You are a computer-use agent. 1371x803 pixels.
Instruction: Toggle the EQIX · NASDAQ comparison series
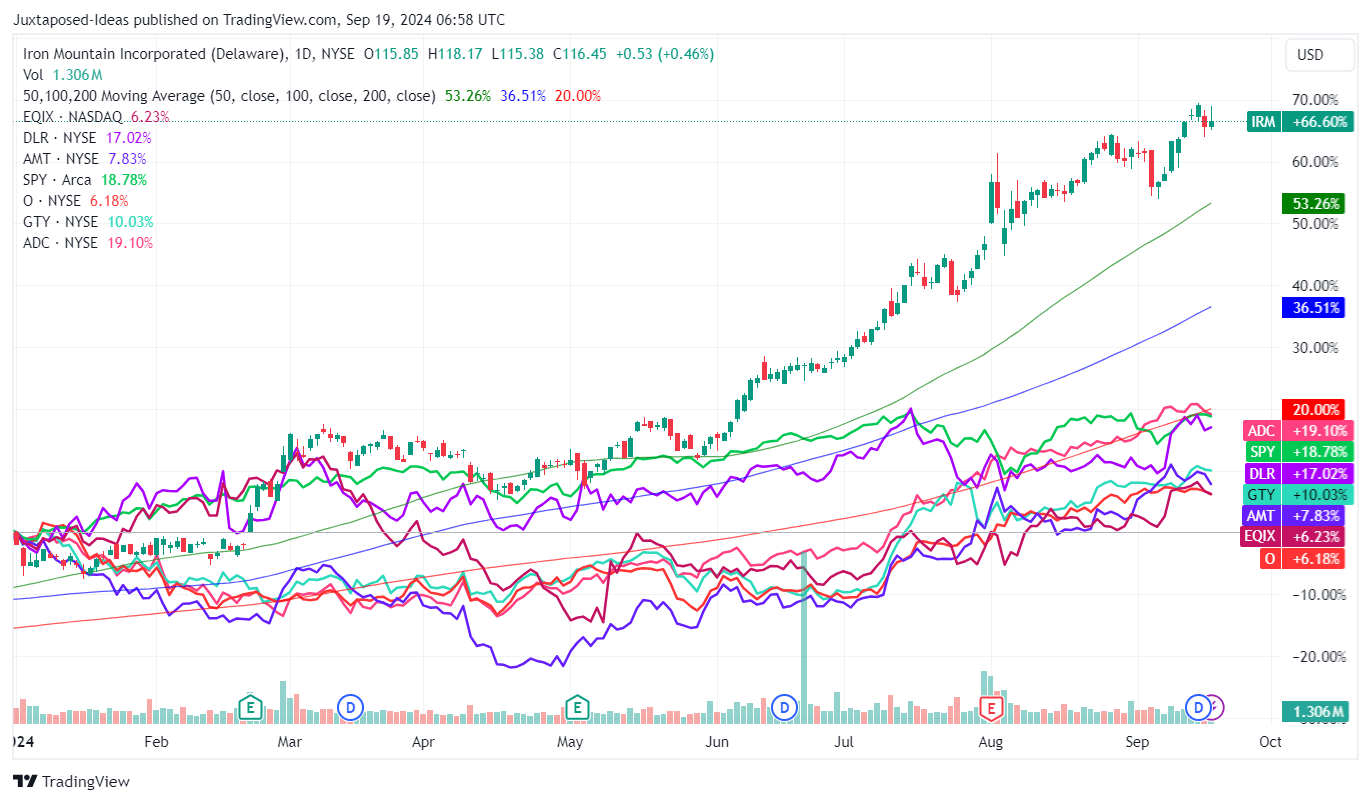pyautogui.click(x=75, y=116)
